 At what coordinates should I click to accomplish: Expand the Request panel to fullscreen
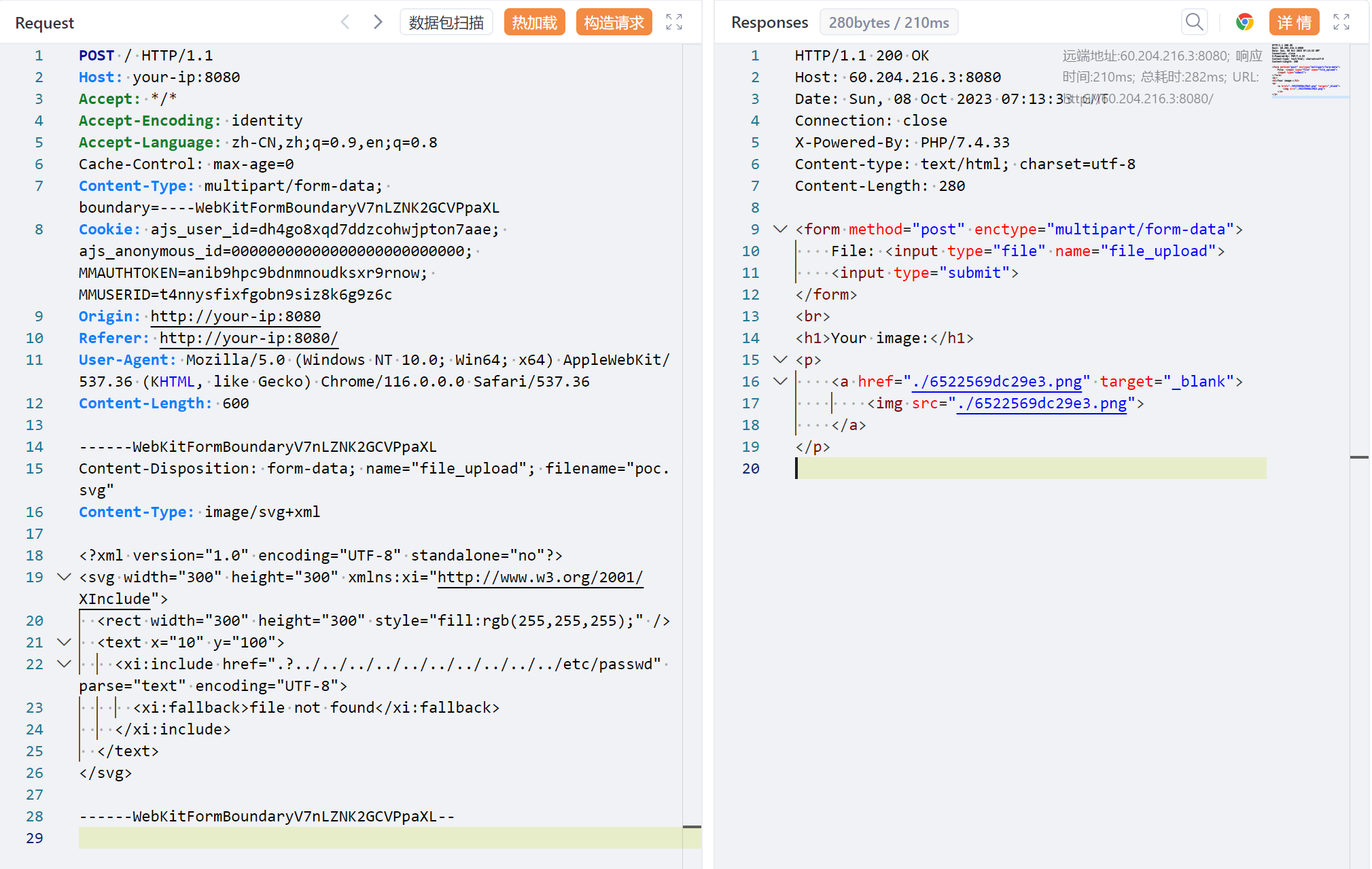673,22
